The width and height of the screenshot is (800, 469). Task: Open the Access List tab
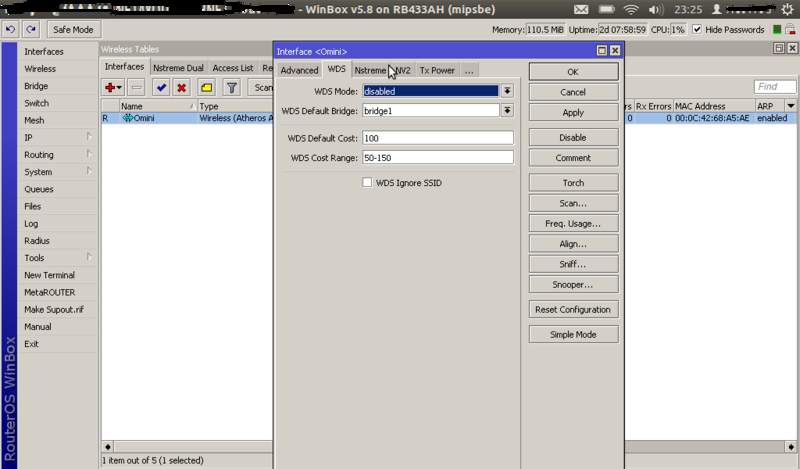[233, 68]
